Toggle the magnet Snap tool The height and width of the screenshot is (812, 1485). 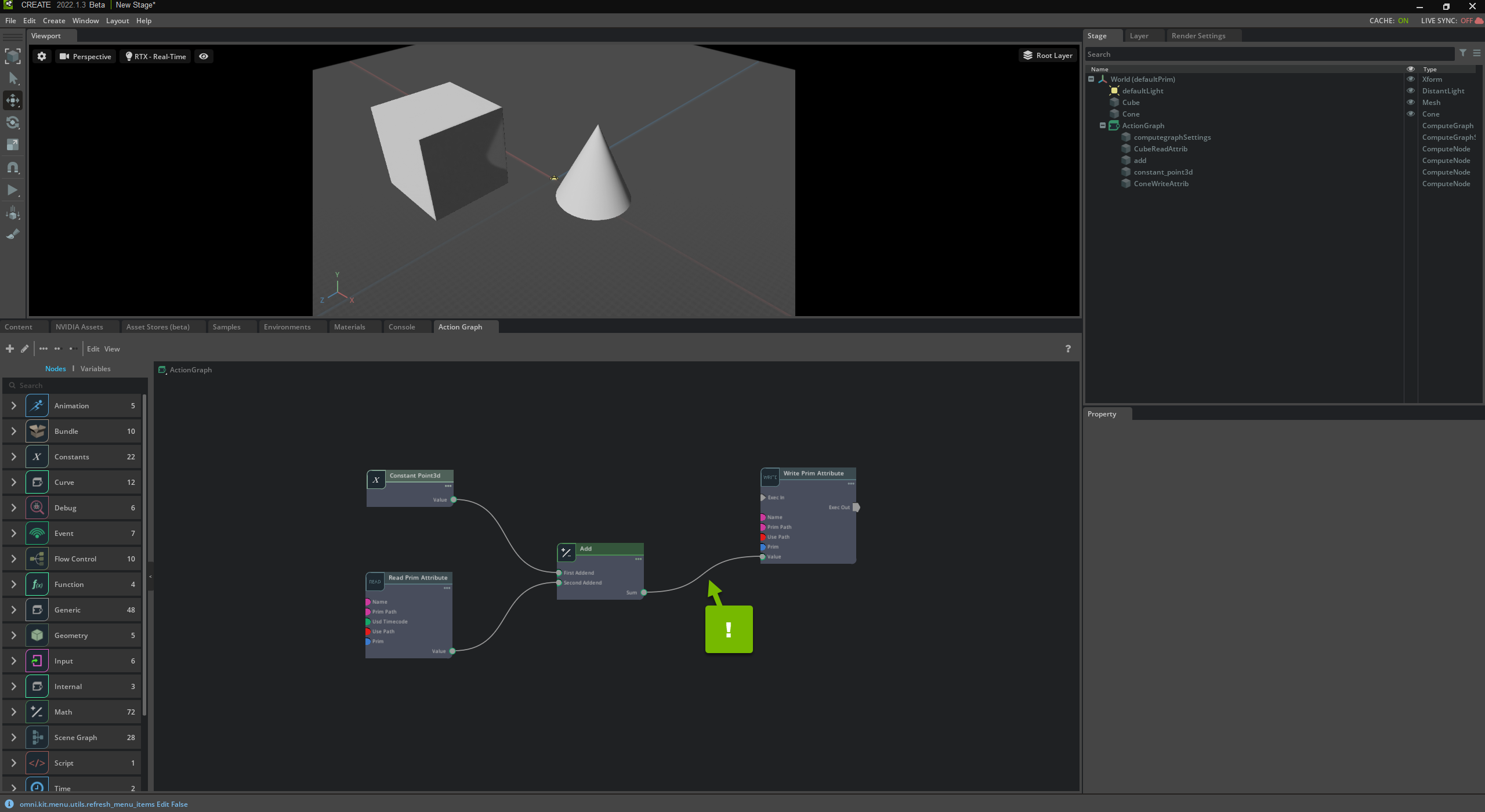(13, 168)
